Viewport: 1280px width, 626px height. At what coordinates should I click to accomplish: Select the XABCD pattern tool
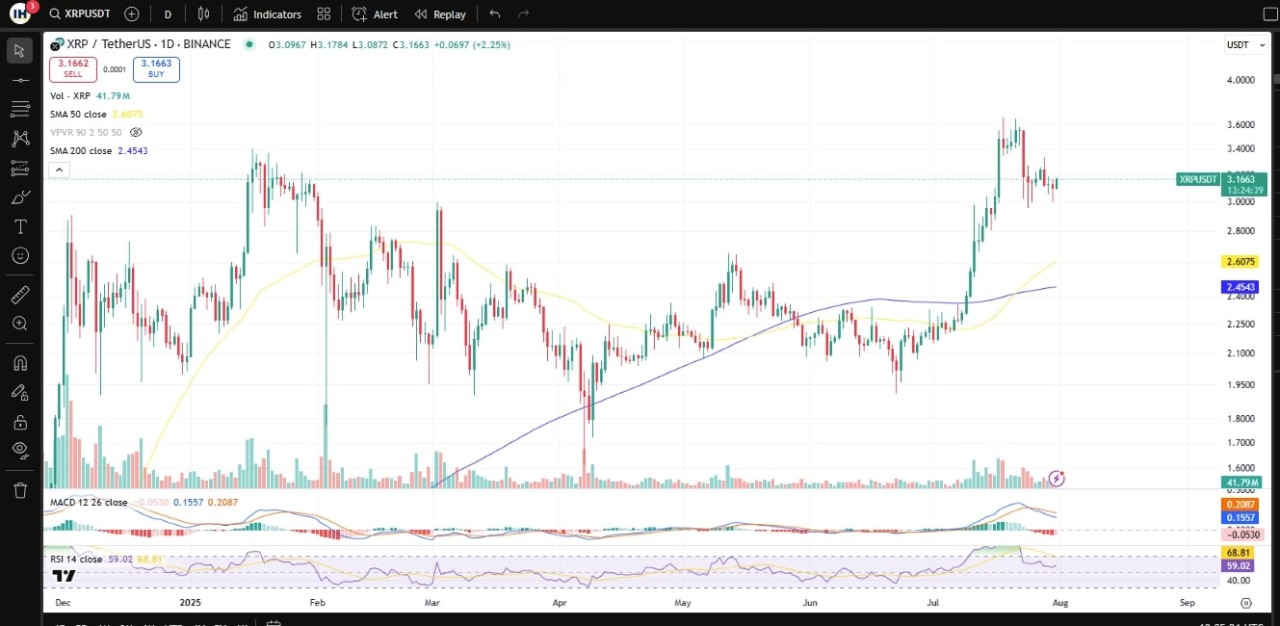(20, 138)
